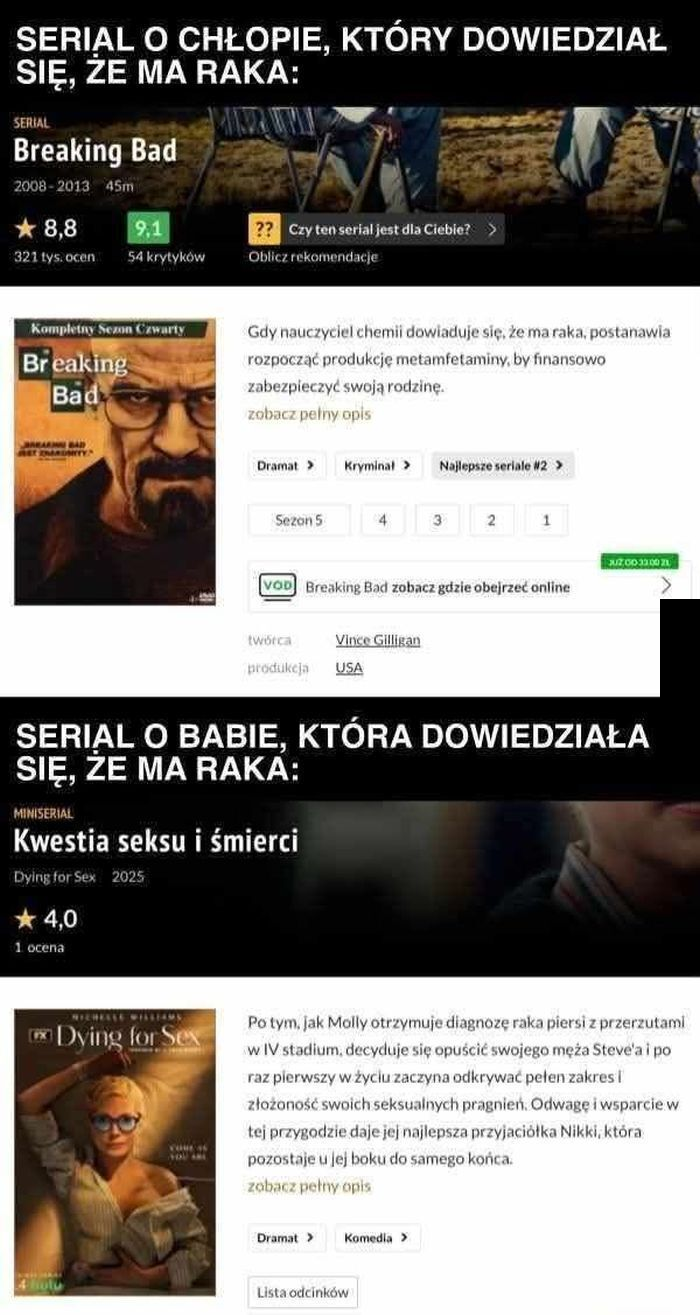Click the star icon beside the 4,0 rating

pos(25,918)
